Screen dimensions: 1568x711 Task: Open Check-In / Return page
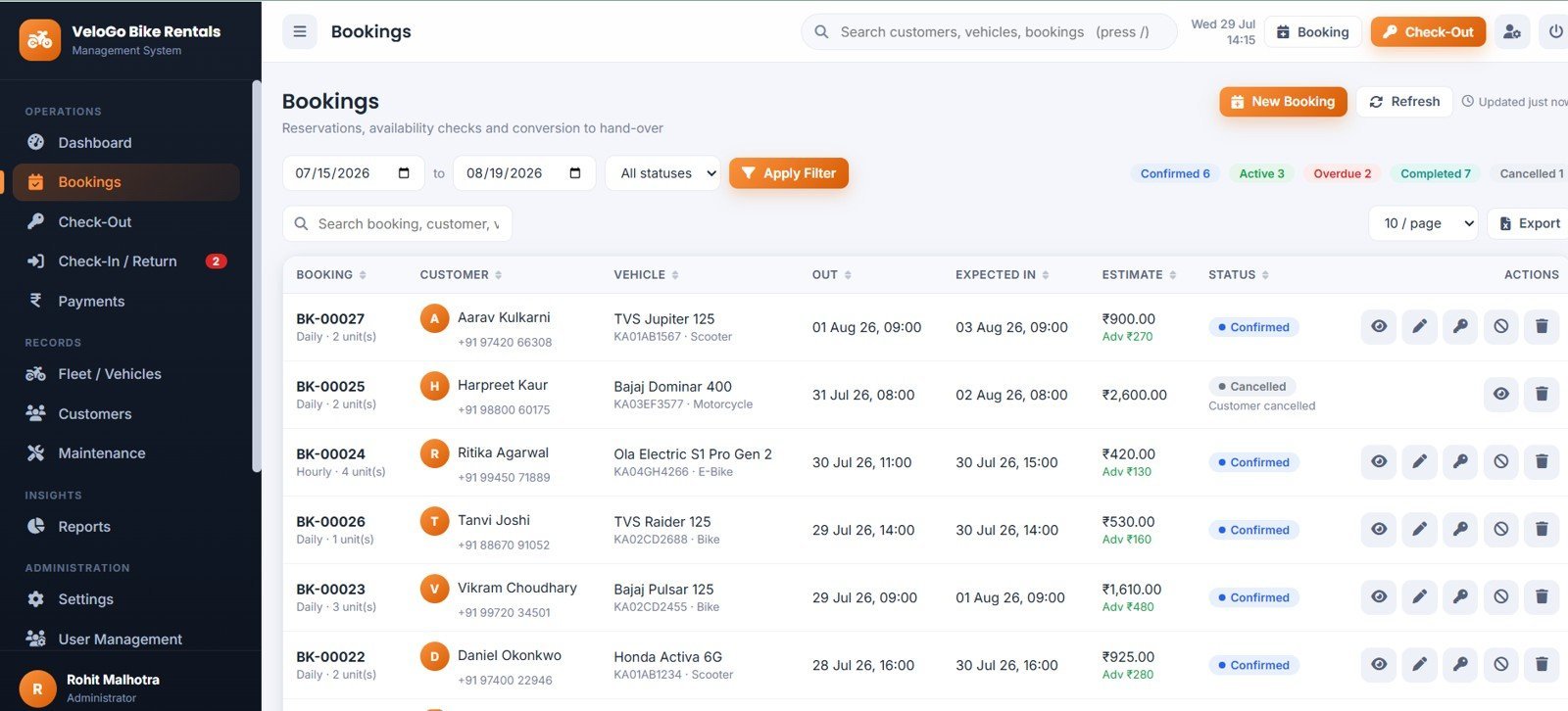[126, 261]
